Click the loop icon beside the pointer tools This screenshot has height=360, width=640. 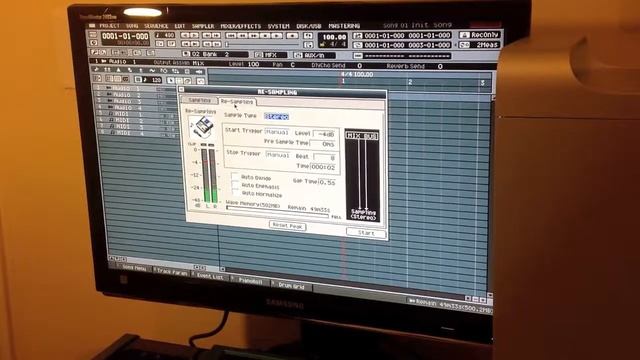[188, 81]
